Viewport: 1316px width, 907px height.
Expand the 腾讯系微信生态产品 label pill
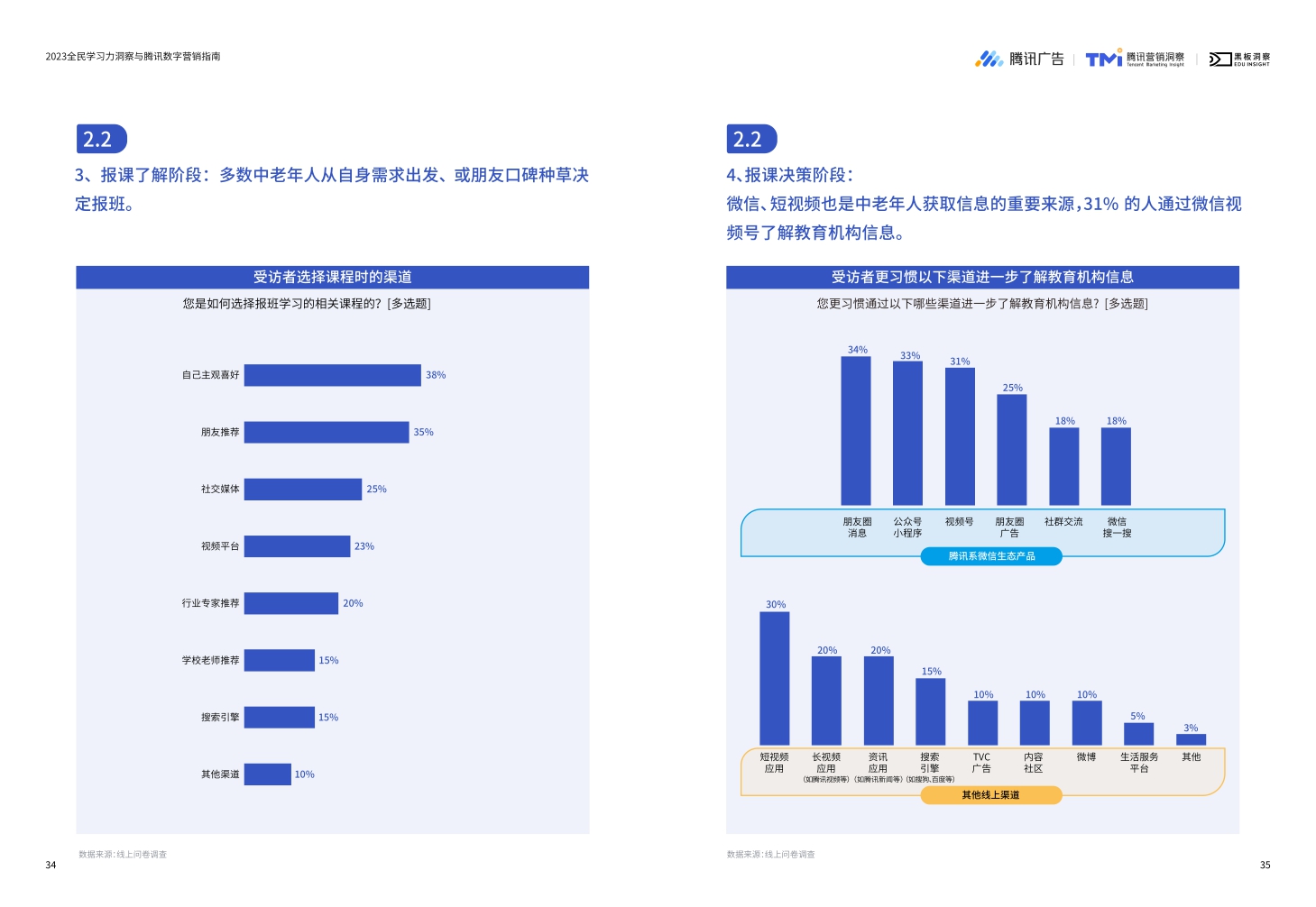click(x=990, y=556)
